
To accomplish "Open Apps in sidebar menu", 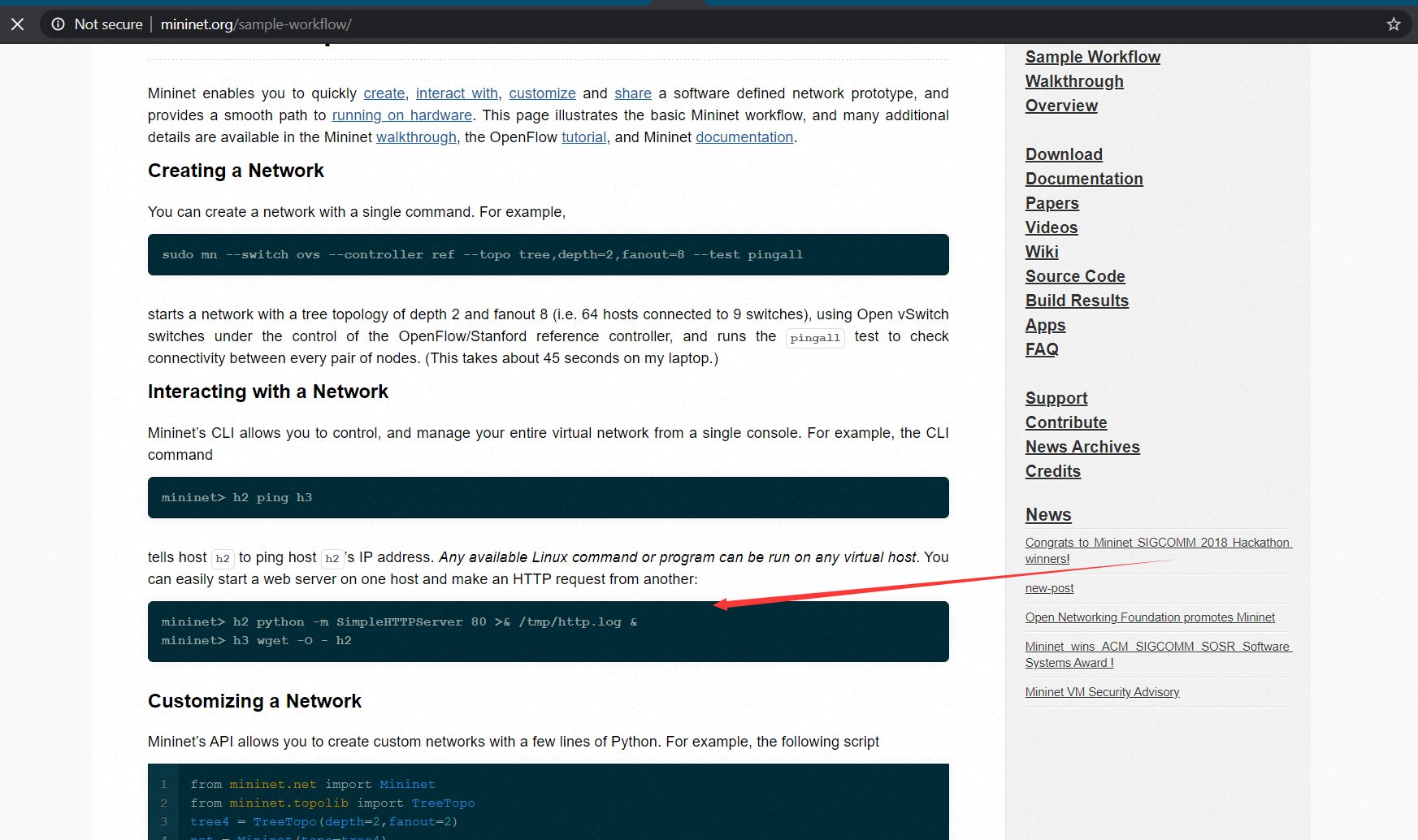I will point(1045,325).
